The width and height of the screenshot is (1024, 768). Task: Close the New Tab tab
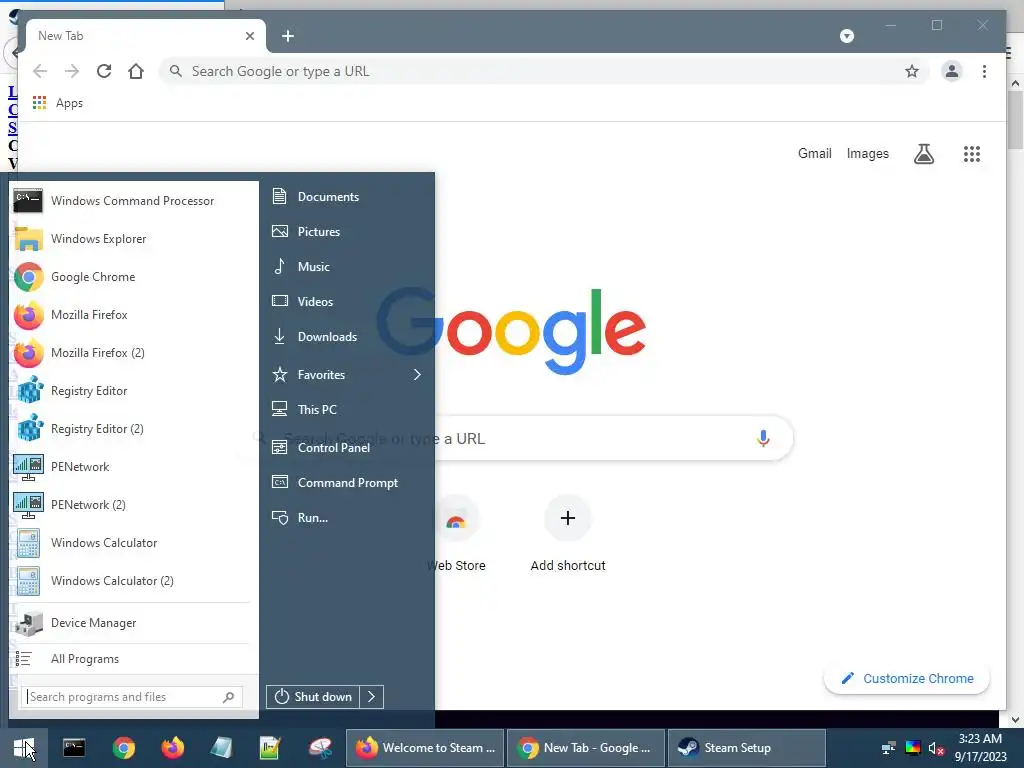[249, 36]
